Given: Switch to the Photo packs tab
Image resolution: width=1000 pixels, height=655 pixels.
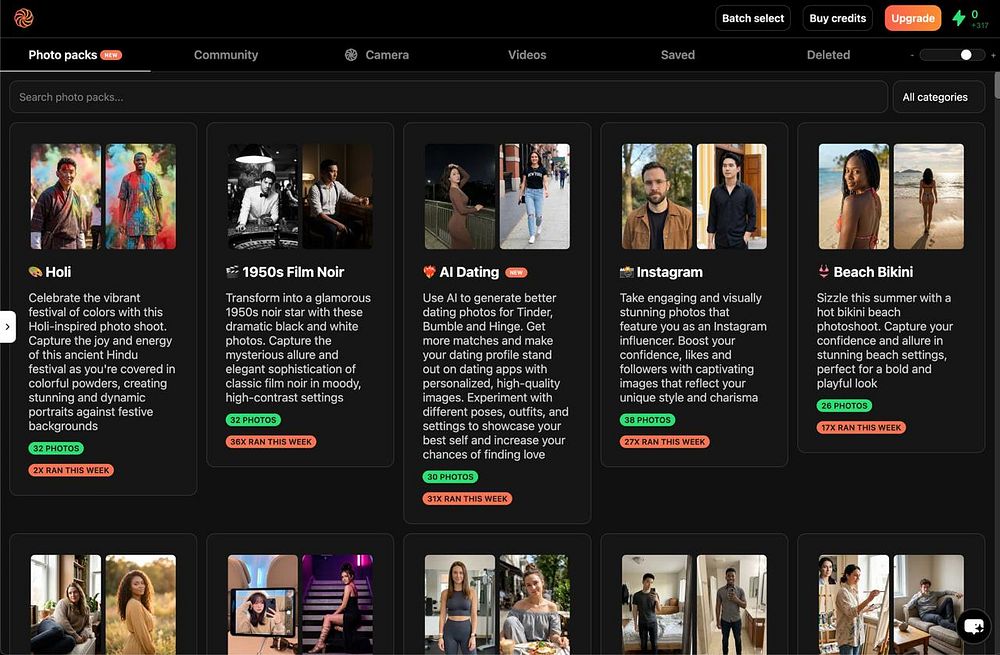Looking at the screenshot, I should point(75,55).
